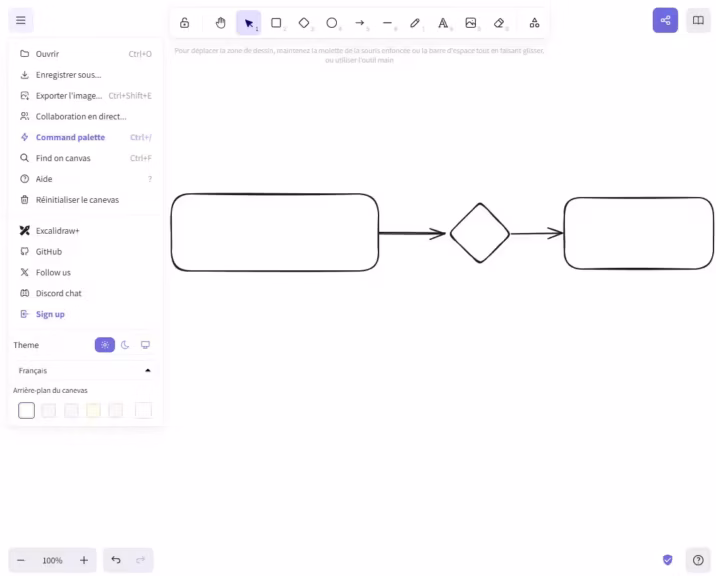Toggle the canvas lock tool
The width and height of the screenshot is (716, 576).
184,22
